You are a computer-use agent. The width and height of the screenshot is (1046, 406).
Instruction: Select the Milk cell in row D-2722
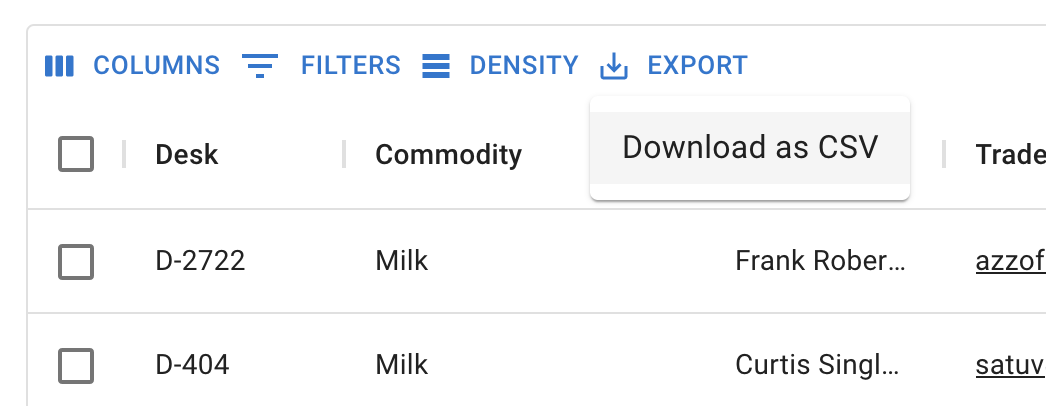[x=402, y=261]
